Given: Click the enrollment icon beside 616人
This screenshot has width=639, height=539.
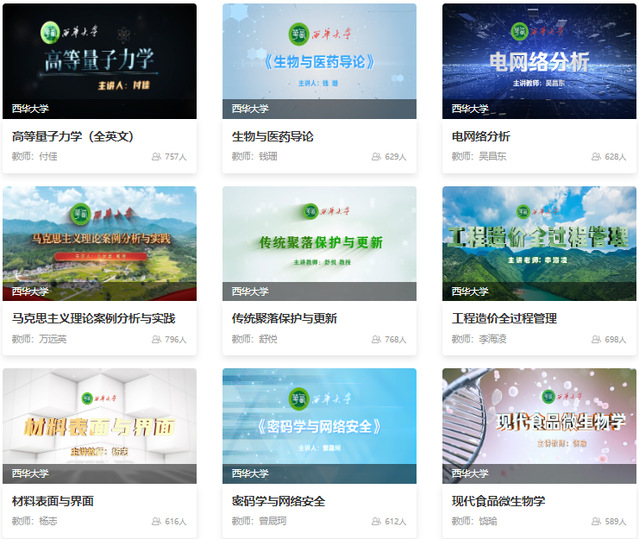Looking at the screenshot, I should point(156,522).
